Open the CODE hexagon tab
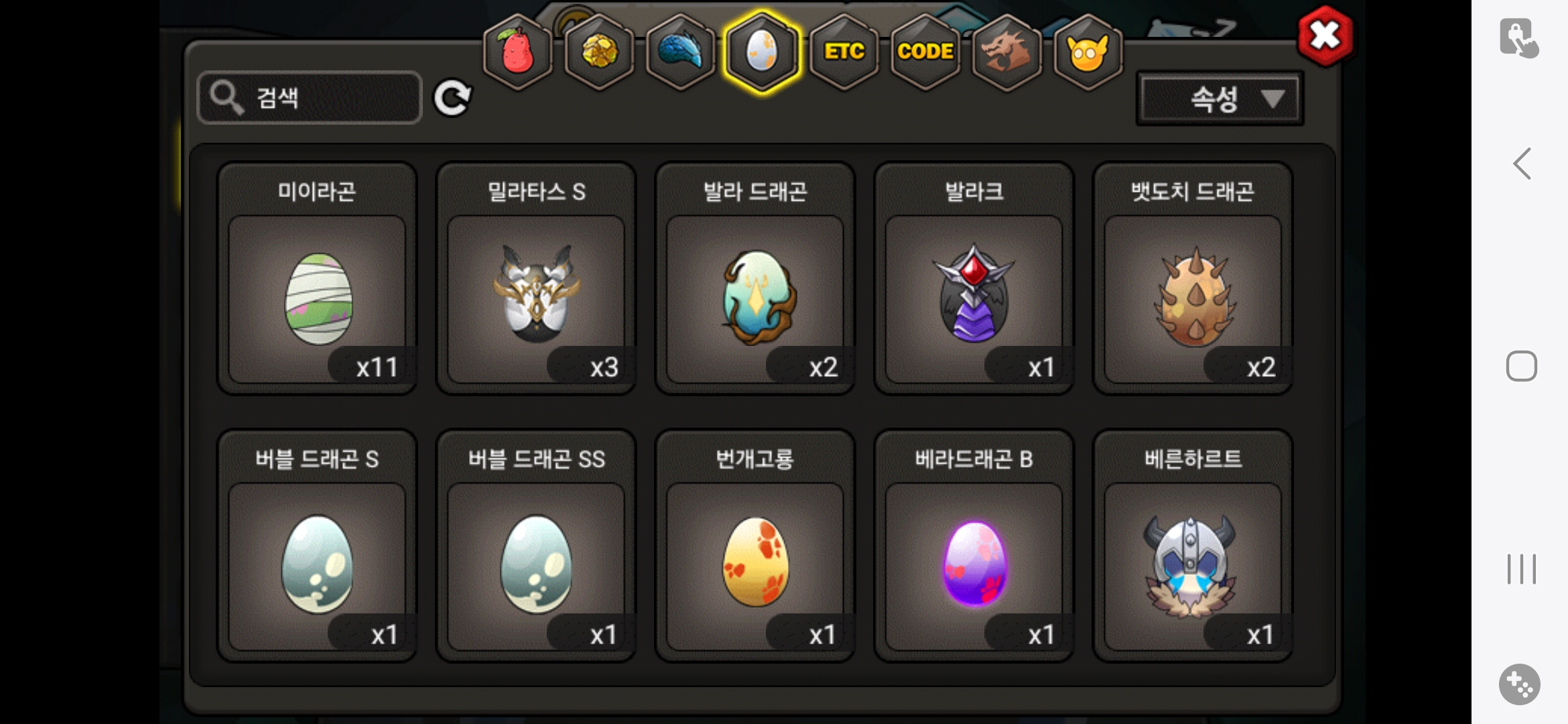 [x=925, y=52]
